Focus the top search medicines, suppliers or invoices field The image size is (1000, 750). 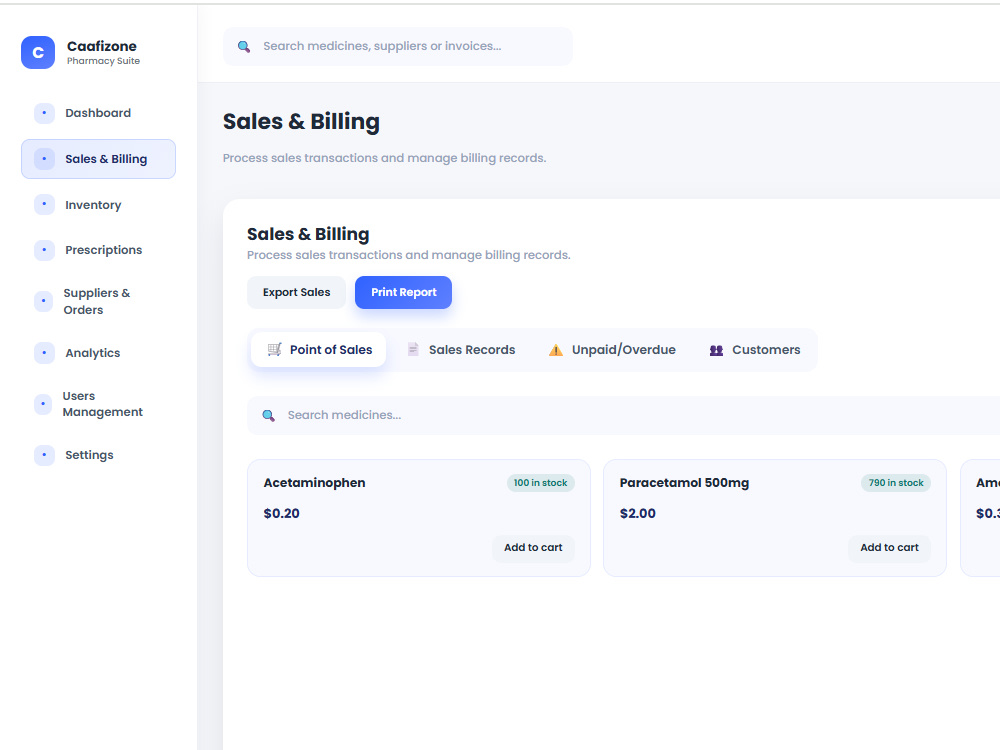(x=398, y=47)
